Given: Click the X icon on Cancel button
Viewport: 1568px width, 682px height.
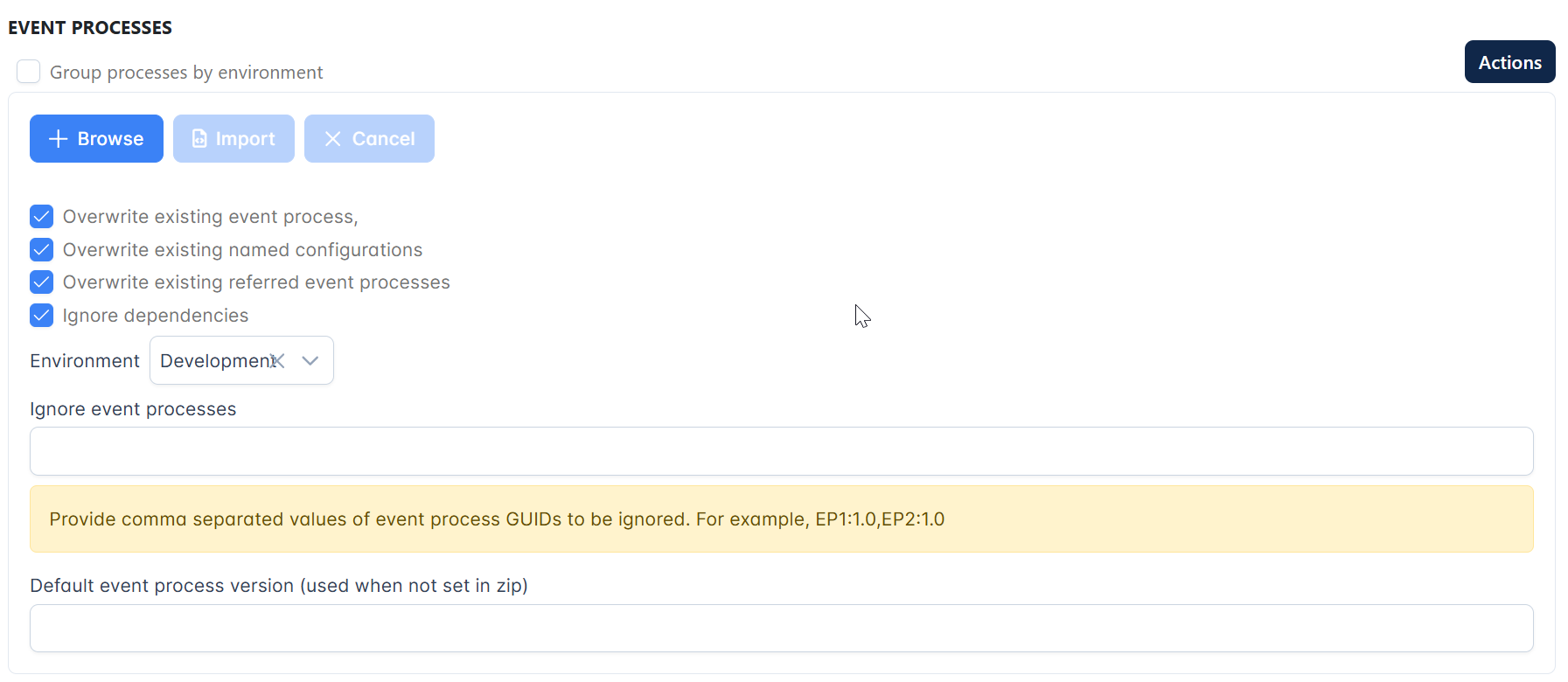Looking at the screenshot, I should [x=332, y=139].
